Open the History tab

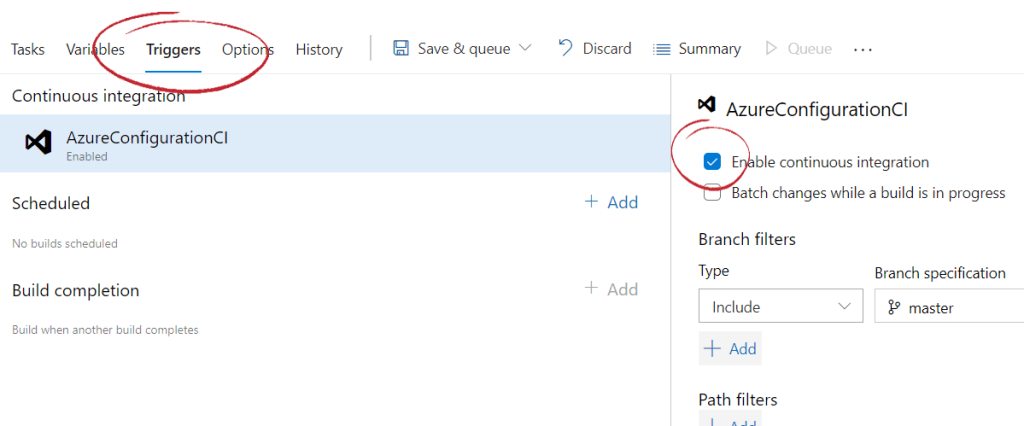pos(319,49)
